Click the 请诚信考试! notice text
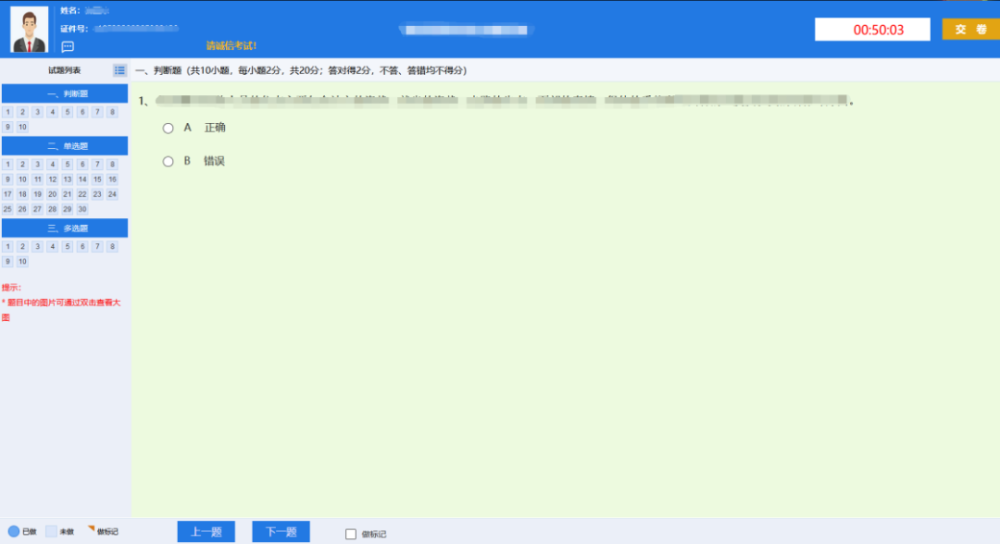The height and width of the screenshot is (544, 1000). [231, 45]
